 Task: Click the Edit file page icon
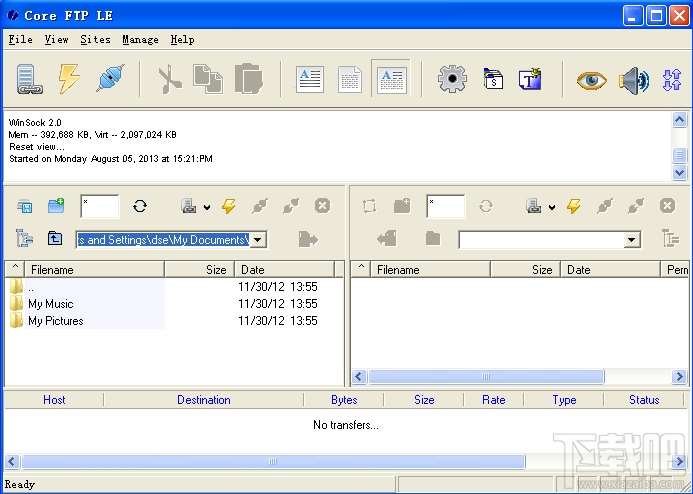350,80
